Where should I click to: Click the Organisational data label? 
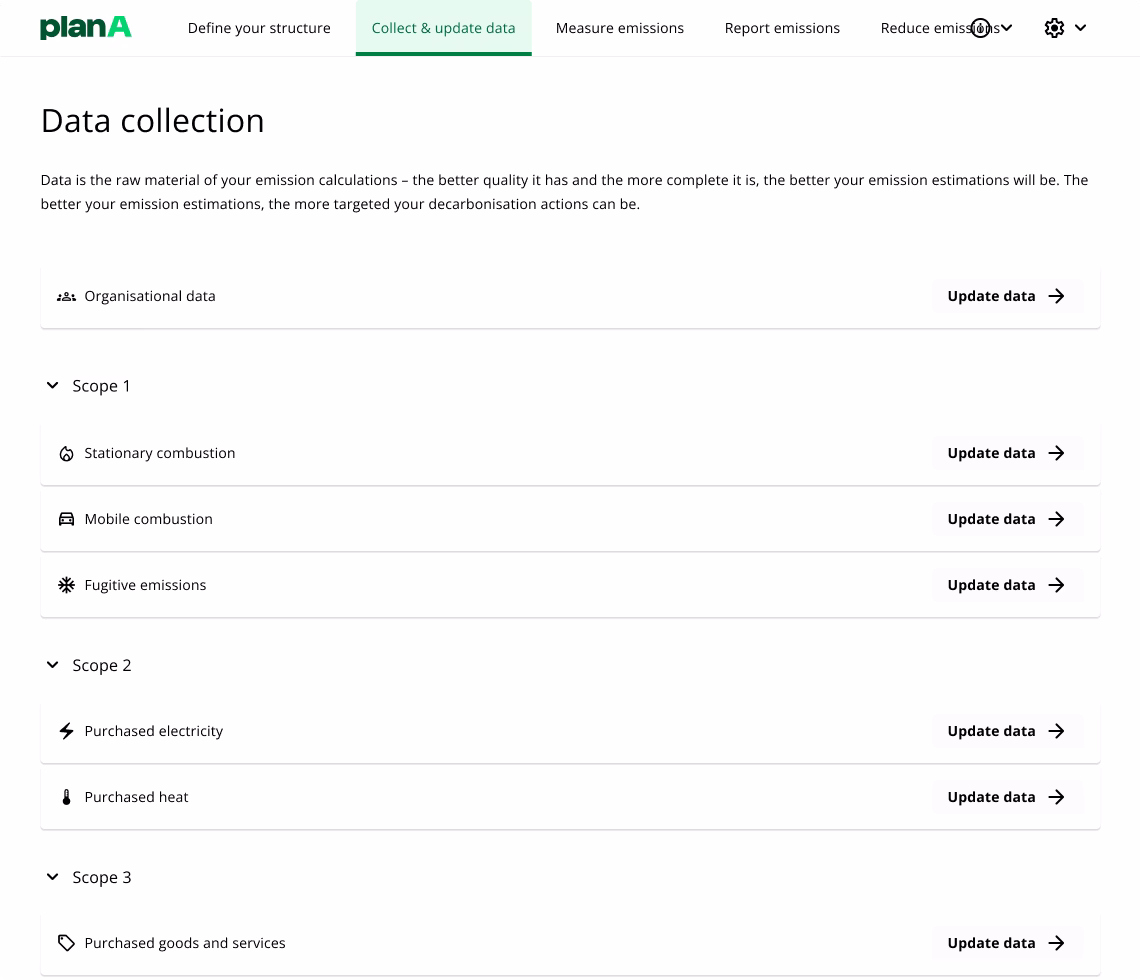150,296
